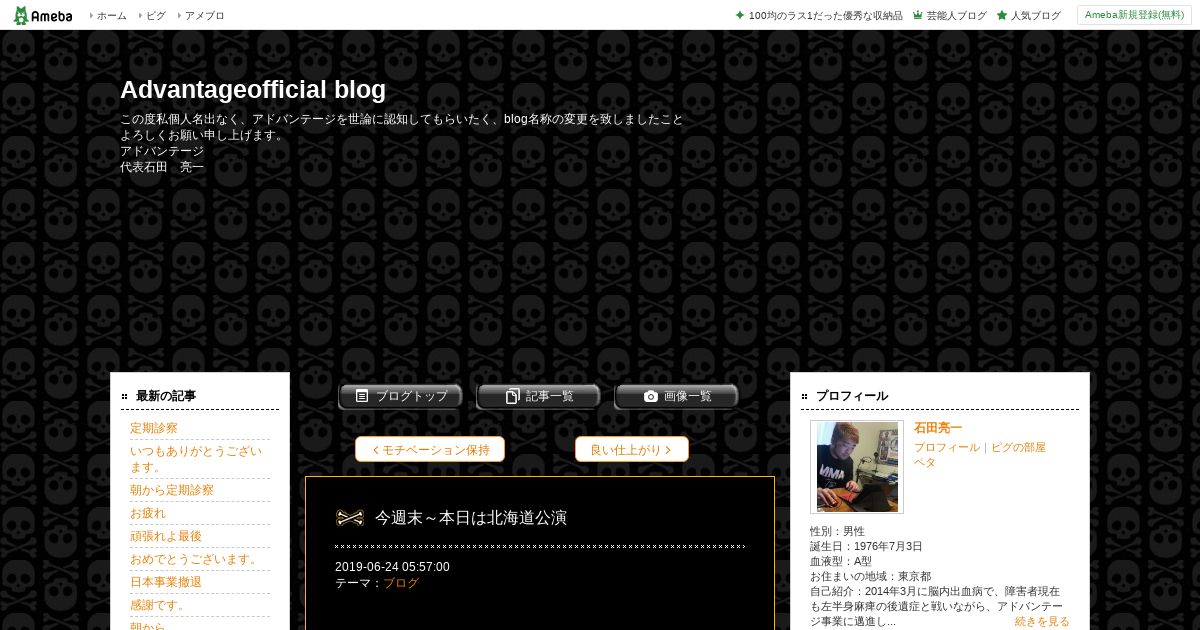Open 石田亮一 profile name link

[938, 428]
